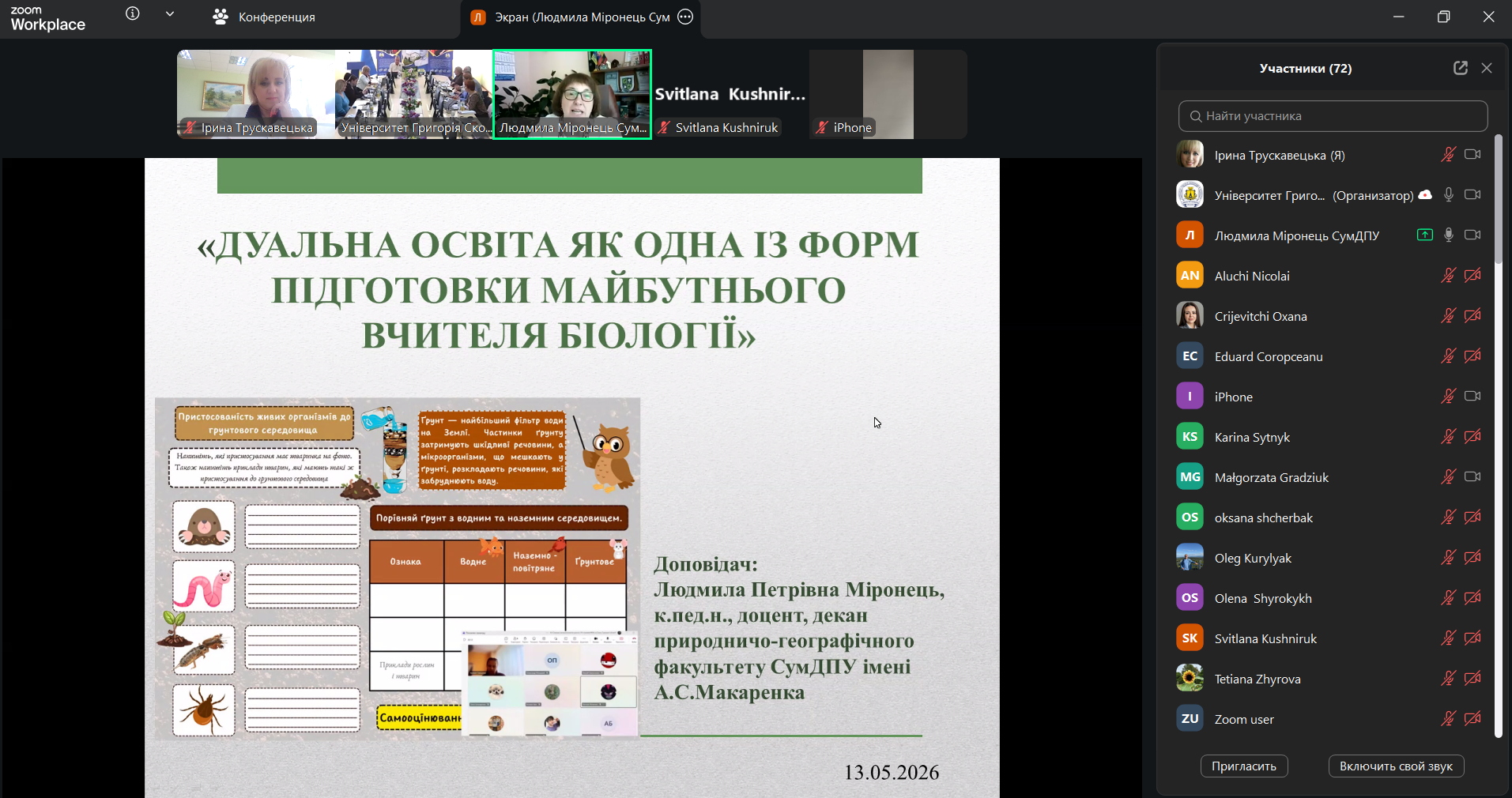Pop out the participants panel
This screenshot has width=1512, height=798.
(x=1460, y=68)
